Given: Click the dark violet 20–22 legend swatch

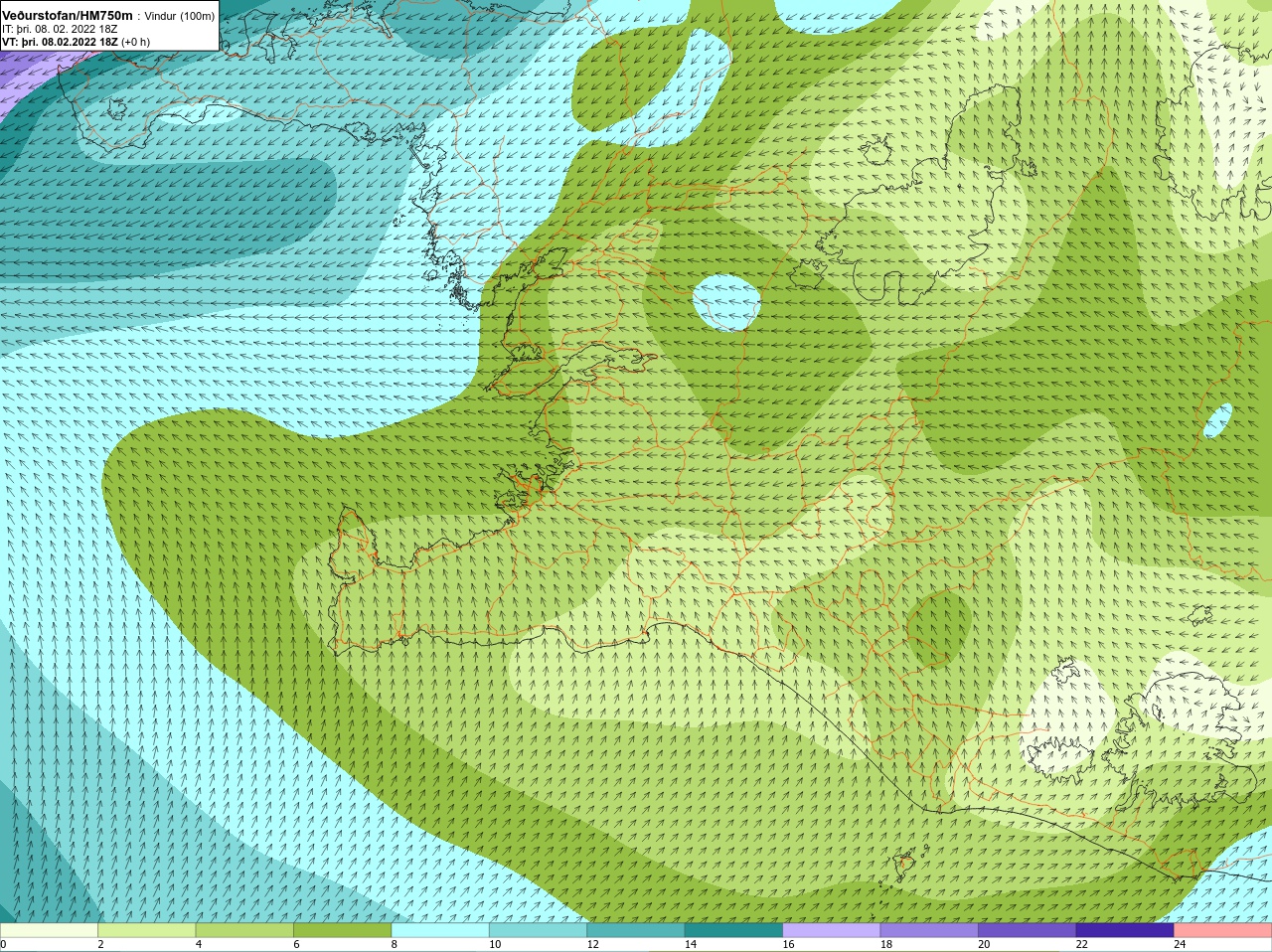Looking at the screenshot, I should click(x=1028, y=931).
